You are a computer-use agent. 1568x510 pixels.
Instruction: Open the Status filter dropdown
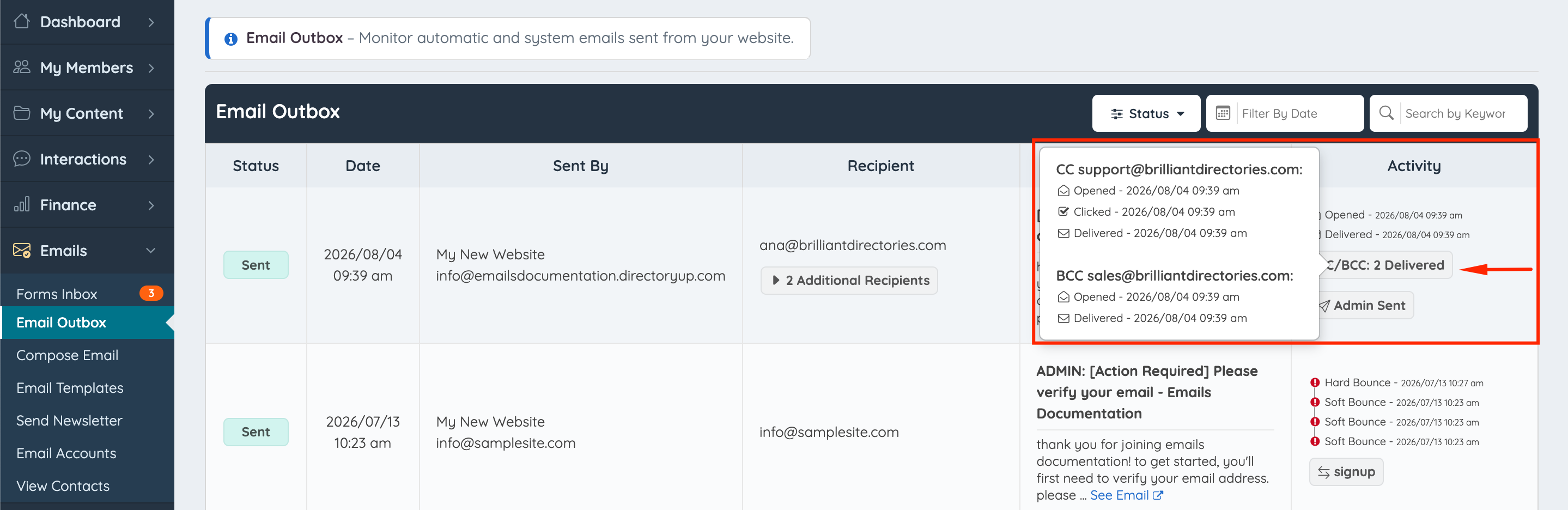(1146, 113)
